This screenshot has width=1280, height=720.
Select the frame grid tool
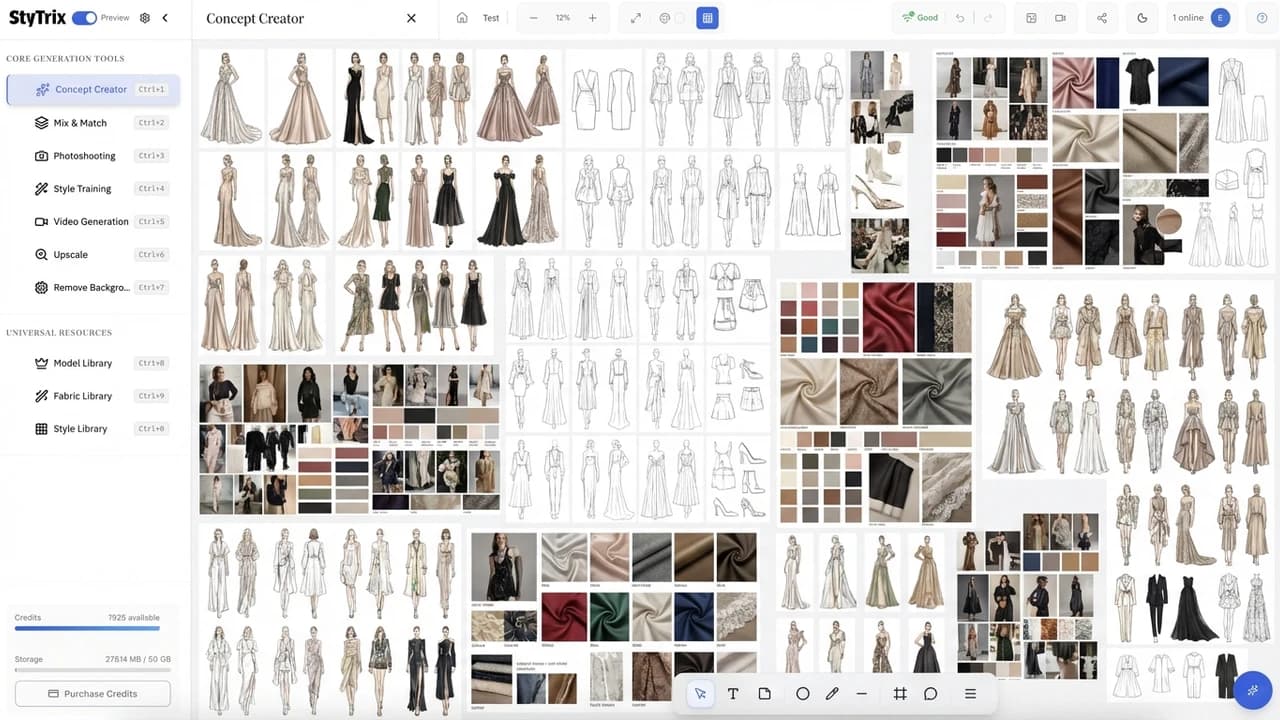(x=899, y=694)
